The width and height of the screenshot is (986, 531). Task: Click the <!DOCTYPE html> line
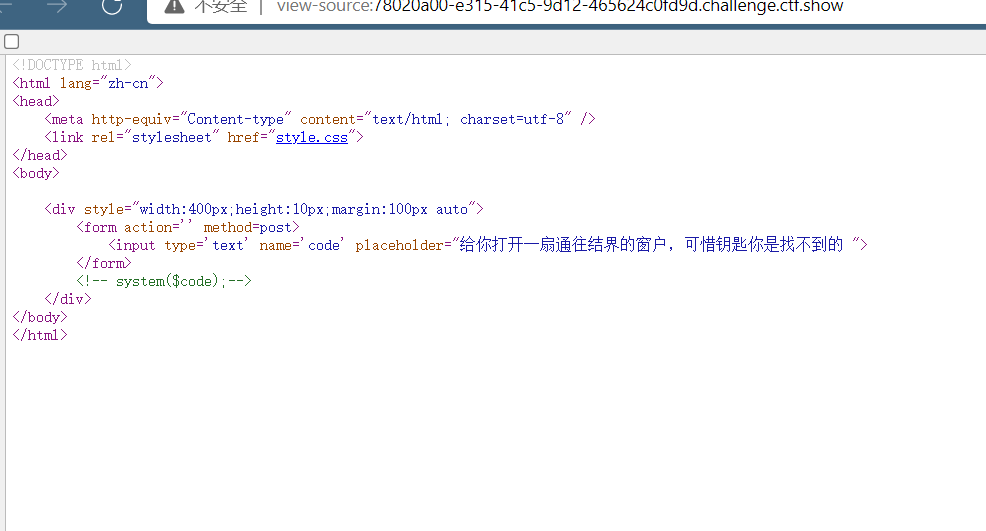click(x=72, y=65)
